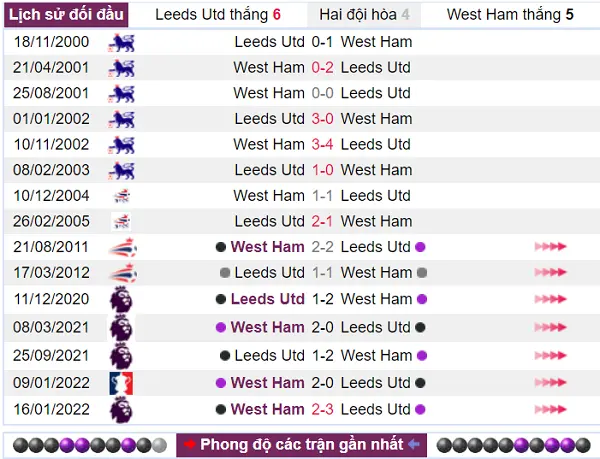Select Leeds Utd thắng 6 tab
Screen dimensions: 600x459
pyautogui.click(x=218, y=15)
